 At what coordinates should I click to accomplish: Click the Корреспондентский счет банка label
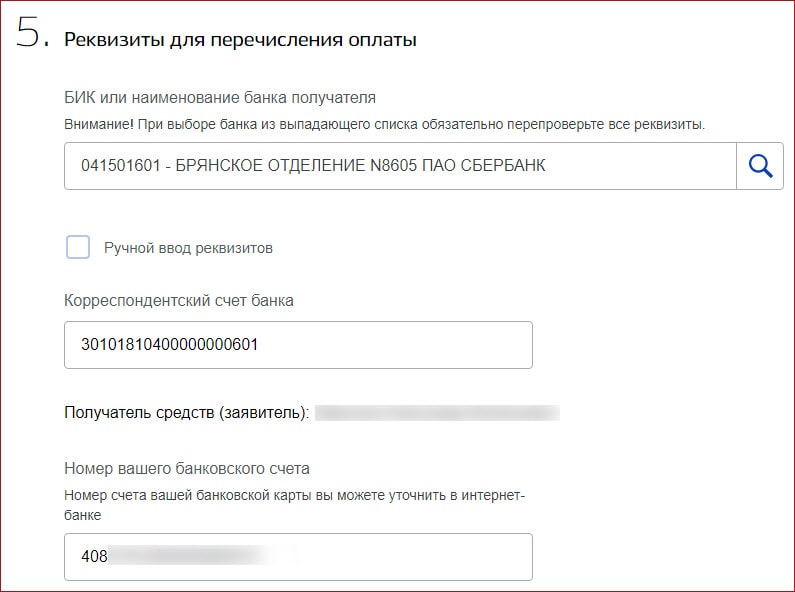(x=178, y=301)
